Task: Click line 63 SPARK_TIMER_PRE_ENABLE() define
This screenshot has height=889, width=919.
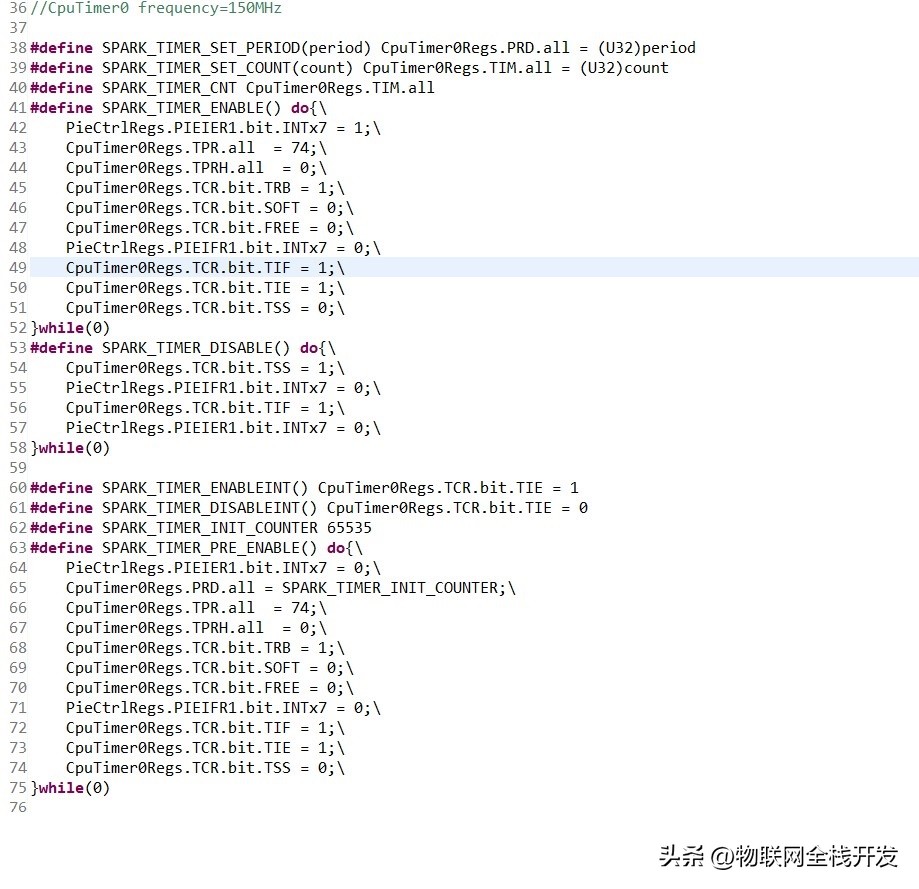Action: tap(196, 548)
